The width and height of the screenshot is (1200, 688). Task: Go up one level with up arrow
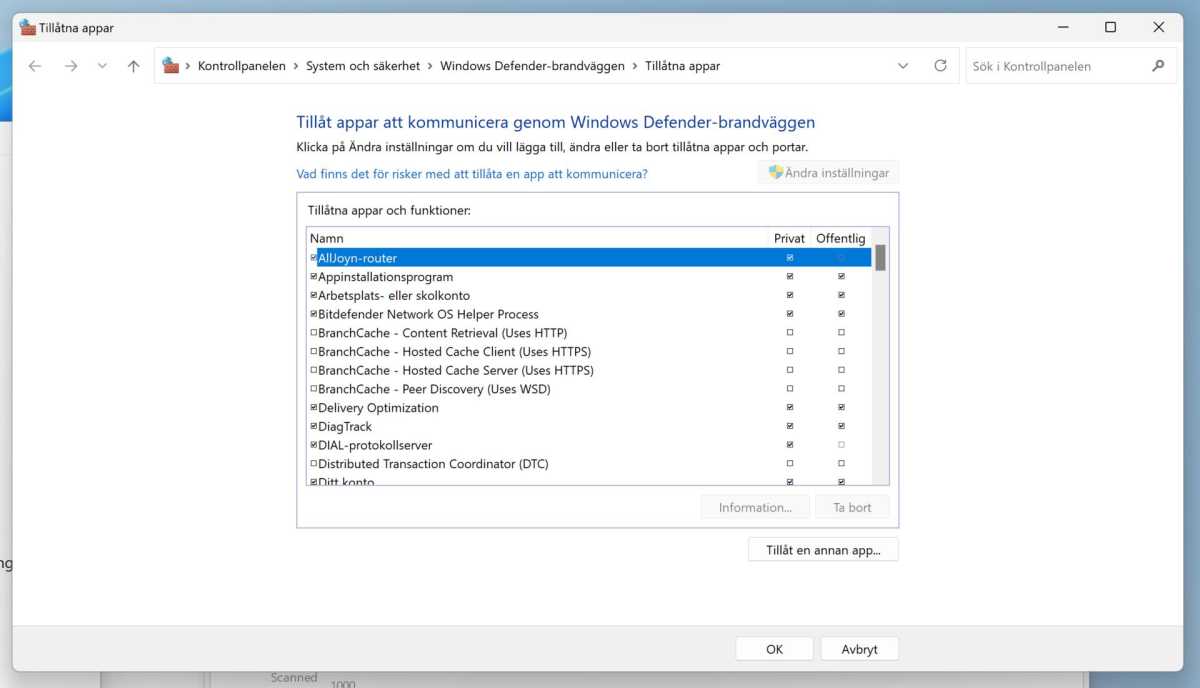[x=133, y=66]
